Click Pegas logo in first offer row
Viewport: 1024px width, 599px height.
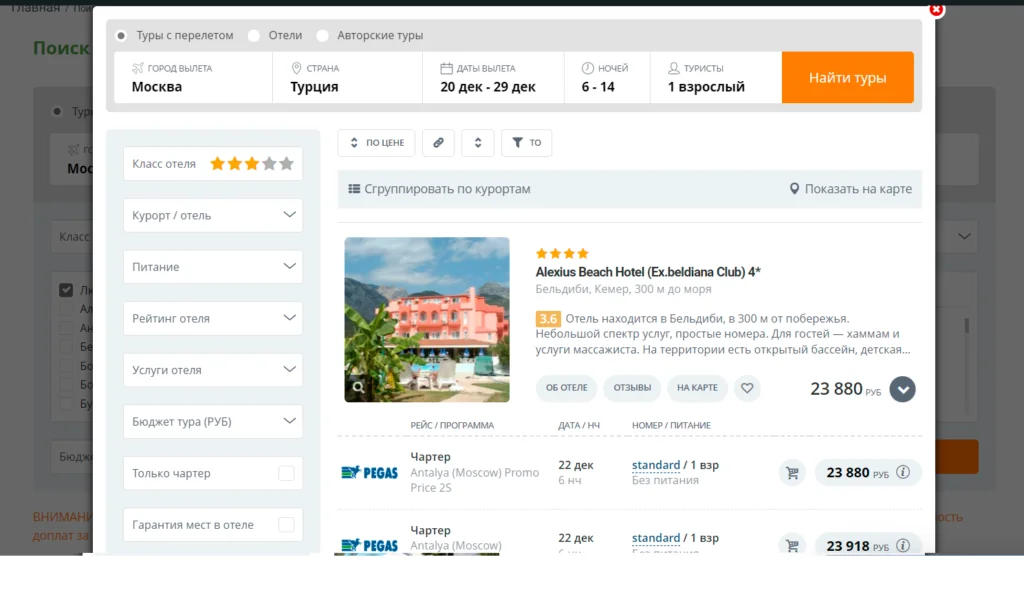(370, 472)
